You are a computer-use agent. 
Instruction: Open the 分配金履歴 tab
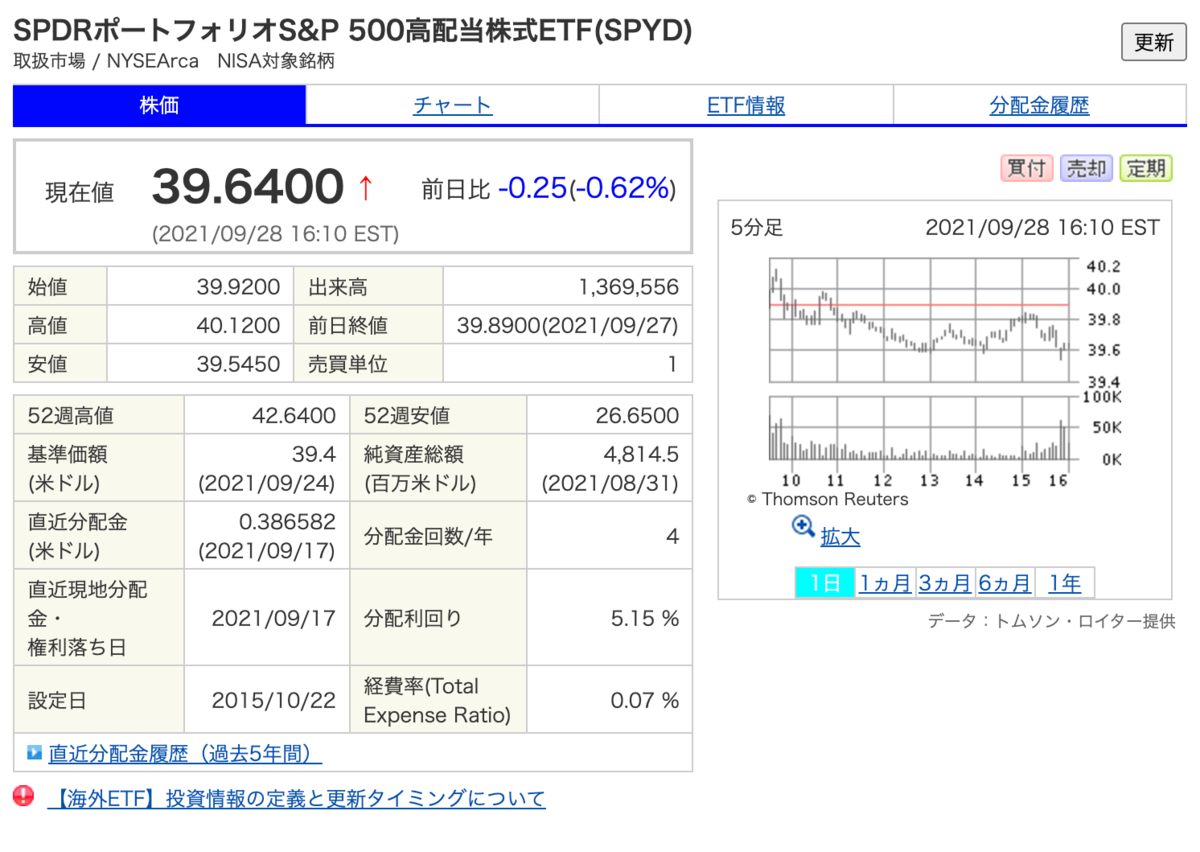point(1039,106)
